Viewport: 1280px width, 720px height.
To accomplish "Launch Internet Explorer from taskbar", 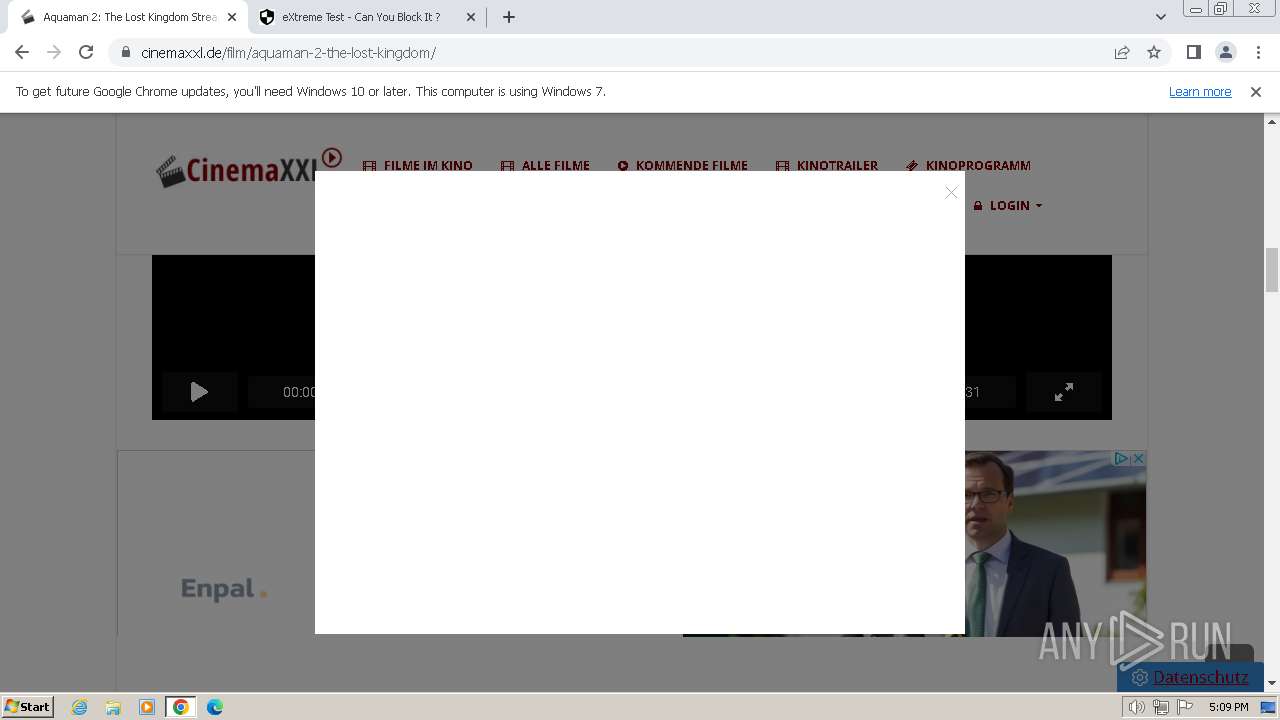I will [80, 707].
